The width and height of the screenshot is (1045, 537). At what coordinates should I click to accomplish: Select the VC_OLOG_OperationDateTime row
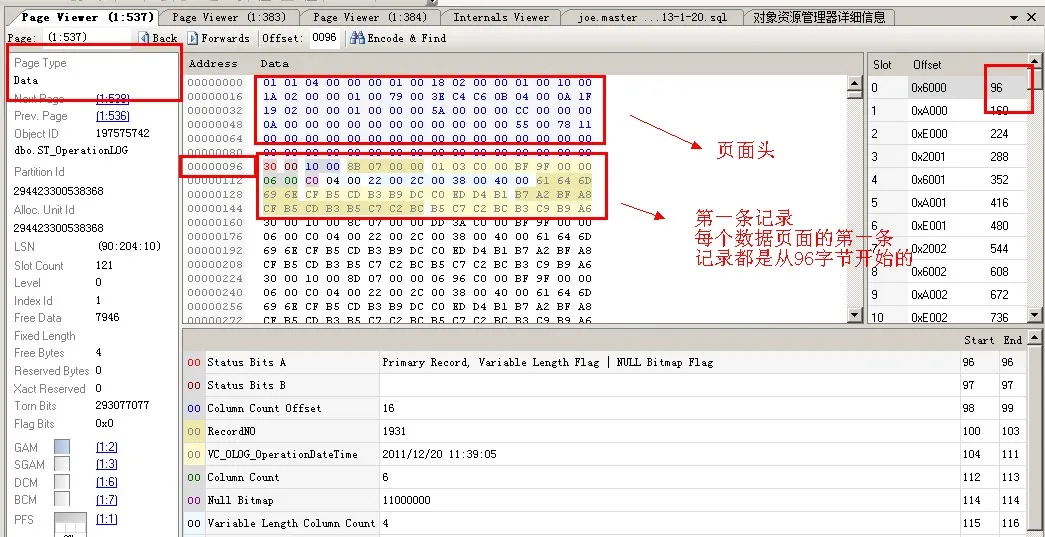606,454
